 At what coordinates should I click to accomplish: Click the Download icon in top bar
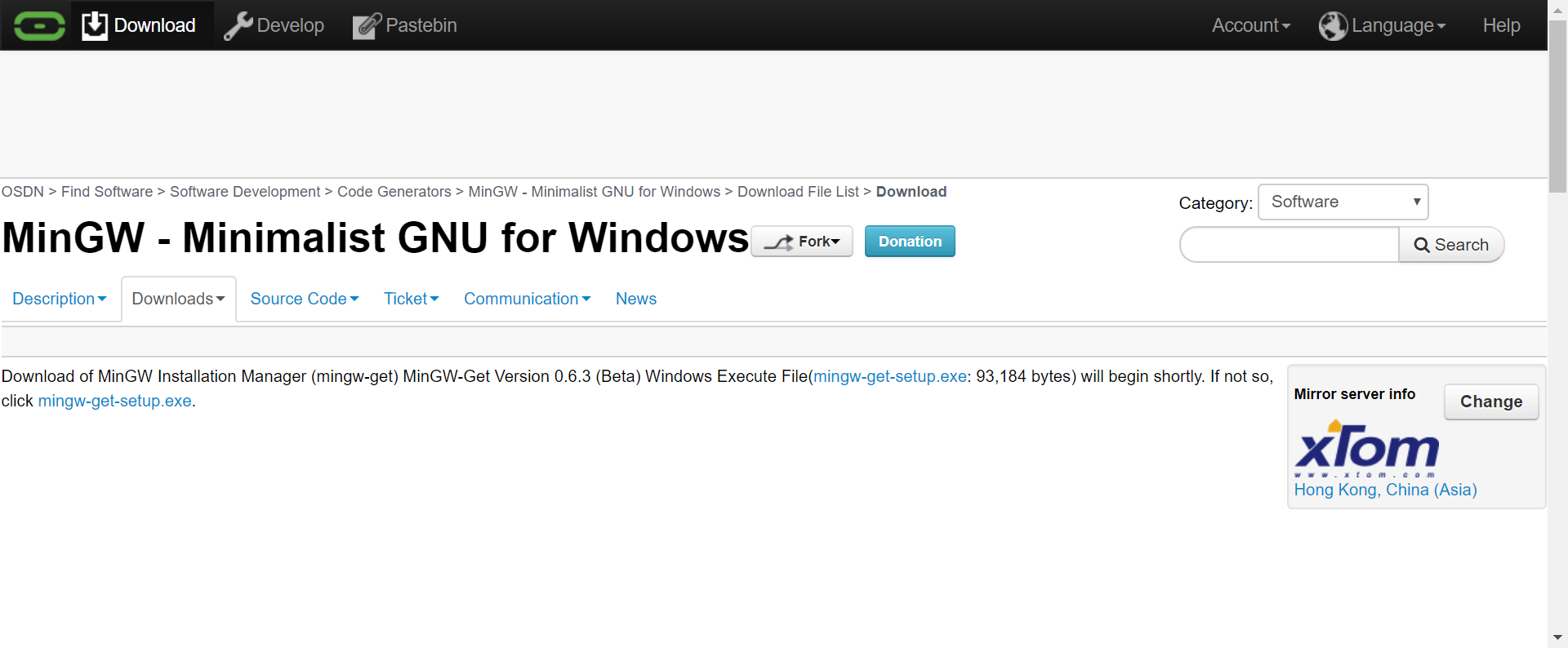pos(95,25)
